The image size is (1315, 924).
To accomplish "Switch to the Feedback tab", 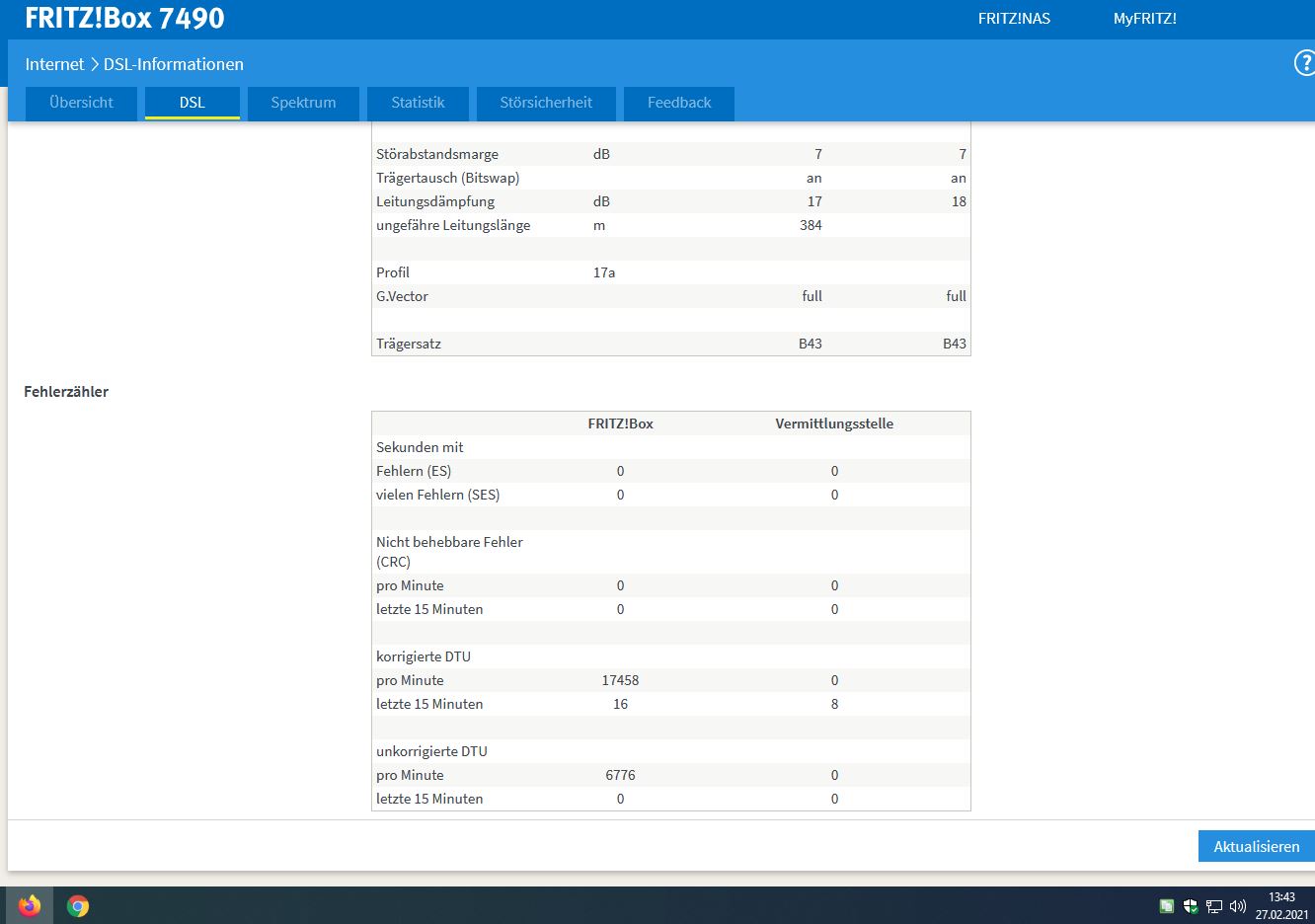I will click(x=679, y=103).
